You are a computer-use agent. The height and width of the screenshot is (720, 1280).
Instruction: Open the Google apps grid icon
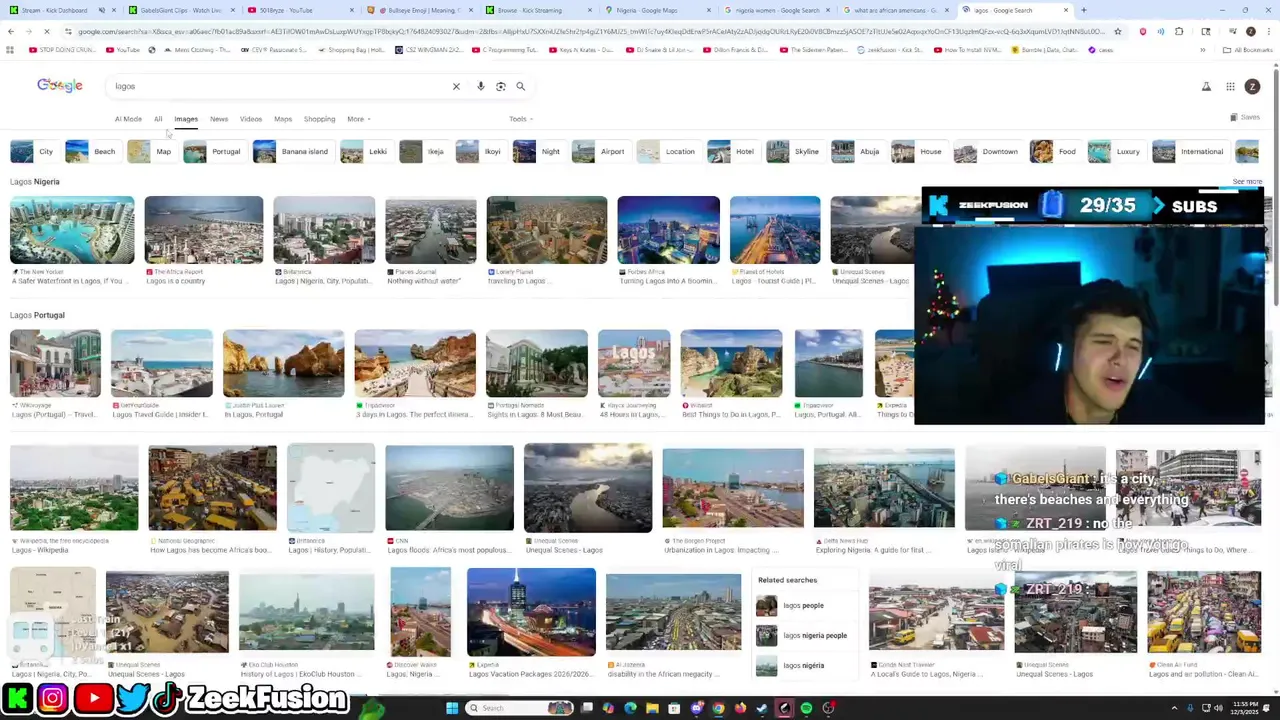coord(1230,87)
